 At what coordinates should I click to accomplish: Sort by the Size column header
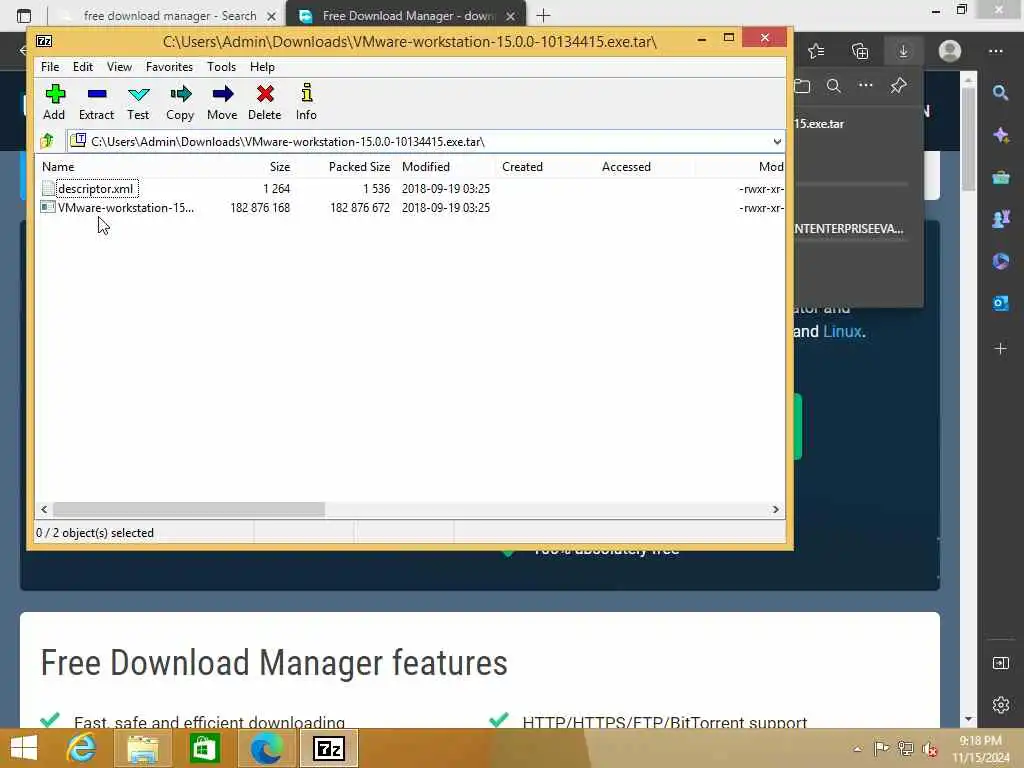pos(280,167)
